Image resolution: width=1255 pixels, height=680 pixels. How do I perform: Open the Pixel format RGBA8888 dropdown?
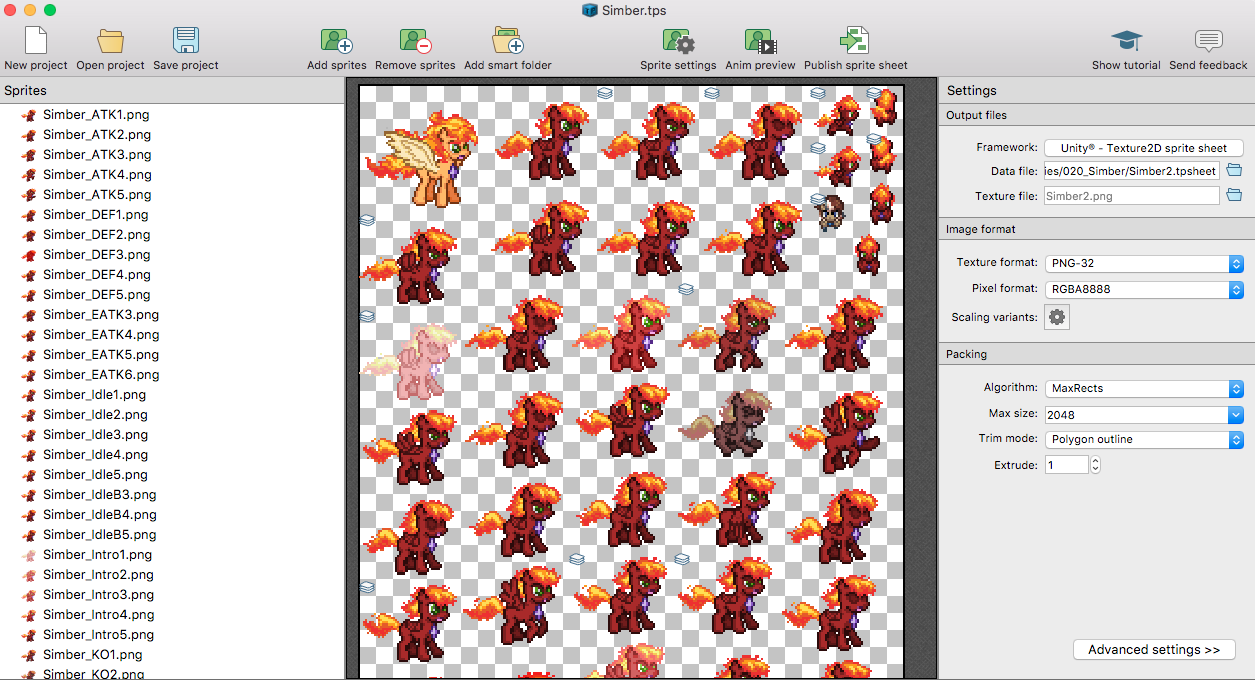click(1144, 290)
